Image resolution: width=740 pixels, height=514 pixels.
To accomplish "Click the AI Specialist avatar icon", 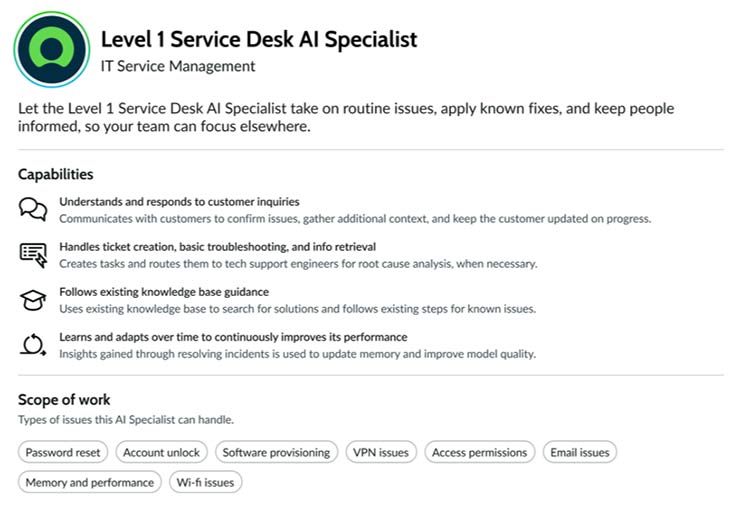I will tap(51, 51).
